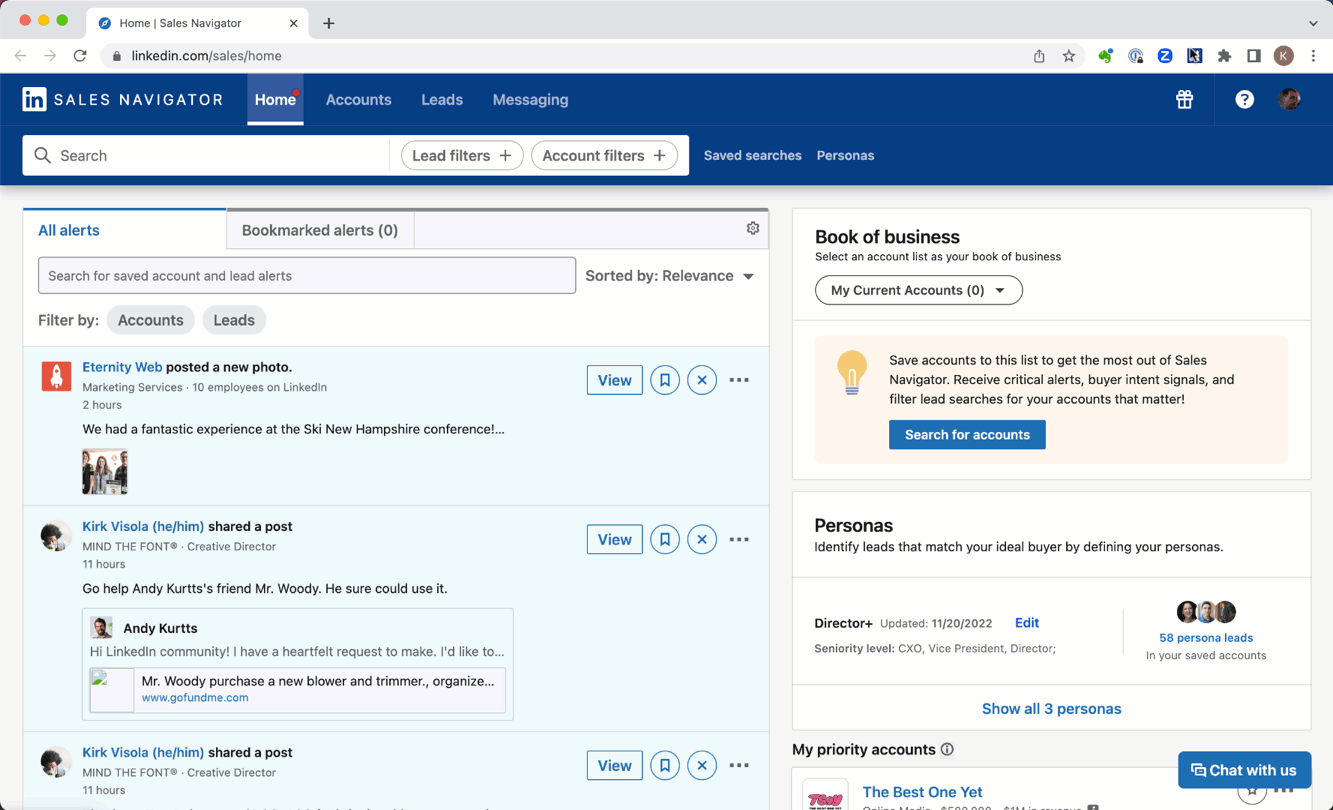Open a new browser tab
Viewport: 1333px width, 810px height.
tap(328, 23)
